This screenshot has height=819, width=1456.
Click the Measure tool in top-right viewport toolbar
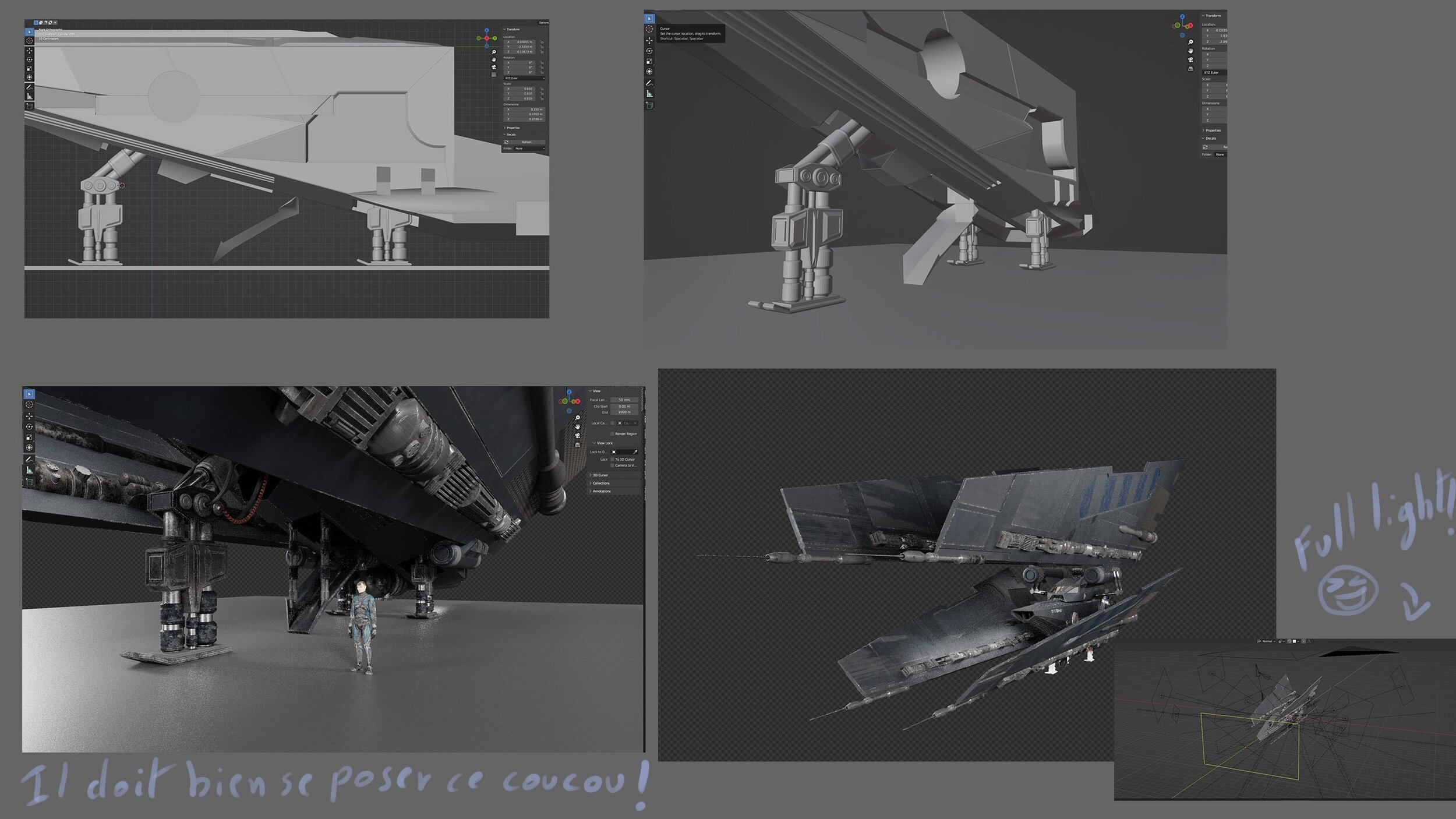(x=649, y=94)
